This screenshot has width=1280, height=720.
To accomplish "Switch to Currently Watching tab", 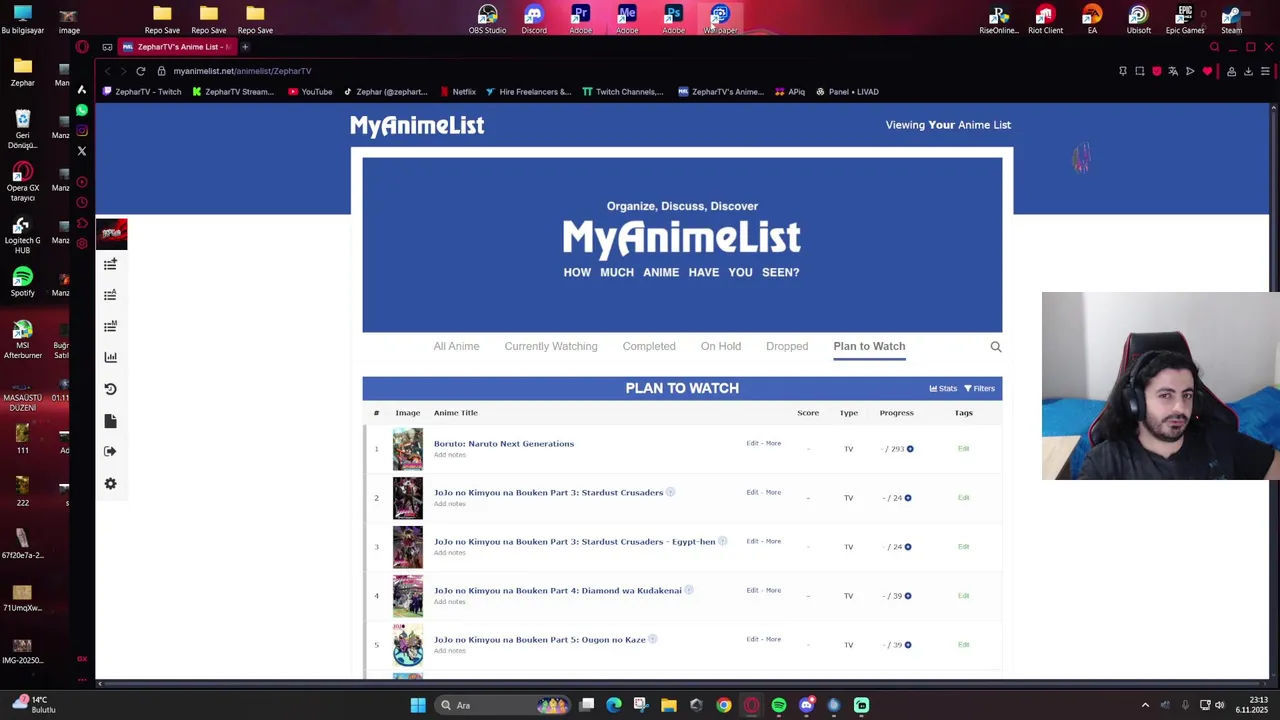I will pyautogui.click(x=551, y=346).
